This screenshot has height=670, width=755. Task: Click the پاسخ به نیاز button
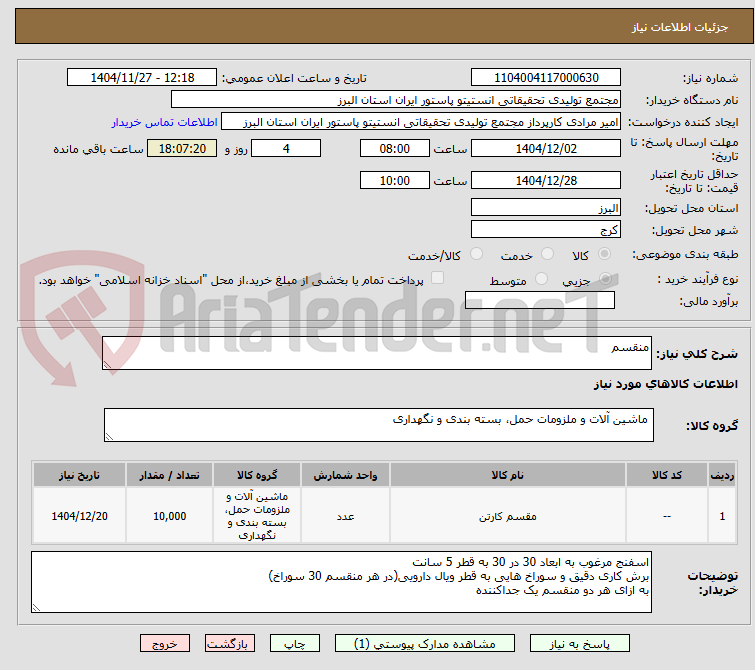point(579,644)
